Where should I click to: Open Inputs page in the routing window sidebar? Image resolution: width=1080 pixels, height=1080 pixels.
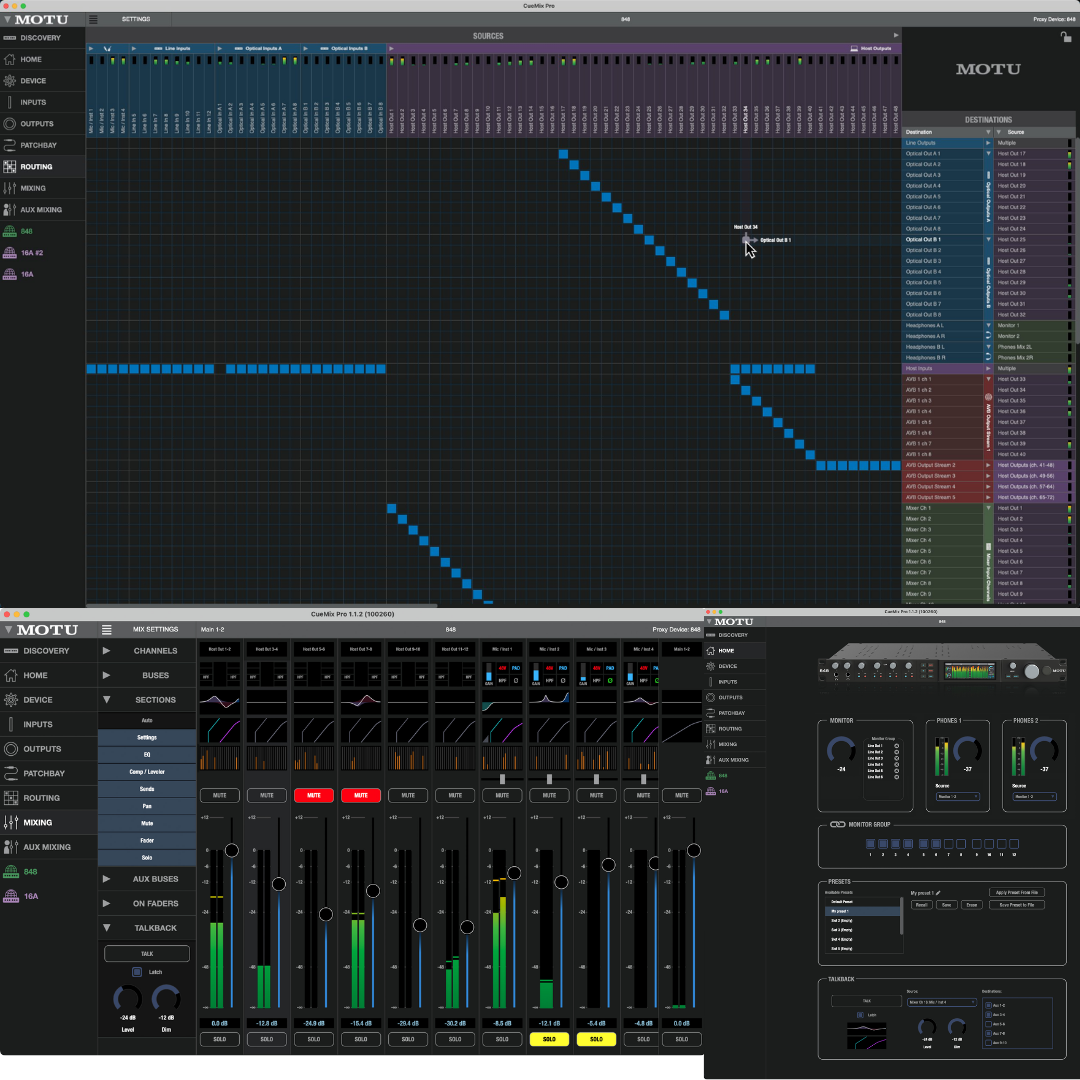[x=43, y=102]
